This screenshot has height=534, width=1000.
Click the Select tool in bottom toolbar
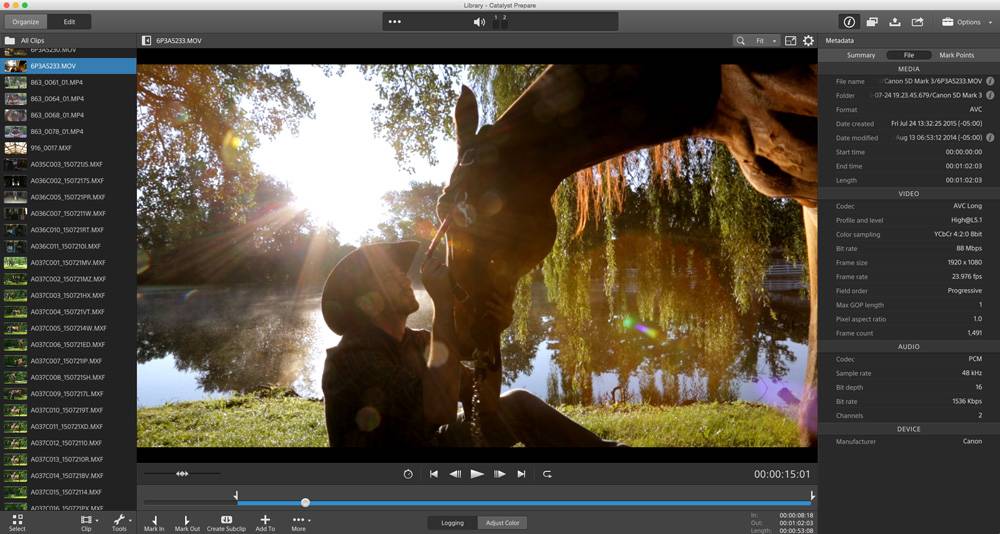coord(17,523)
